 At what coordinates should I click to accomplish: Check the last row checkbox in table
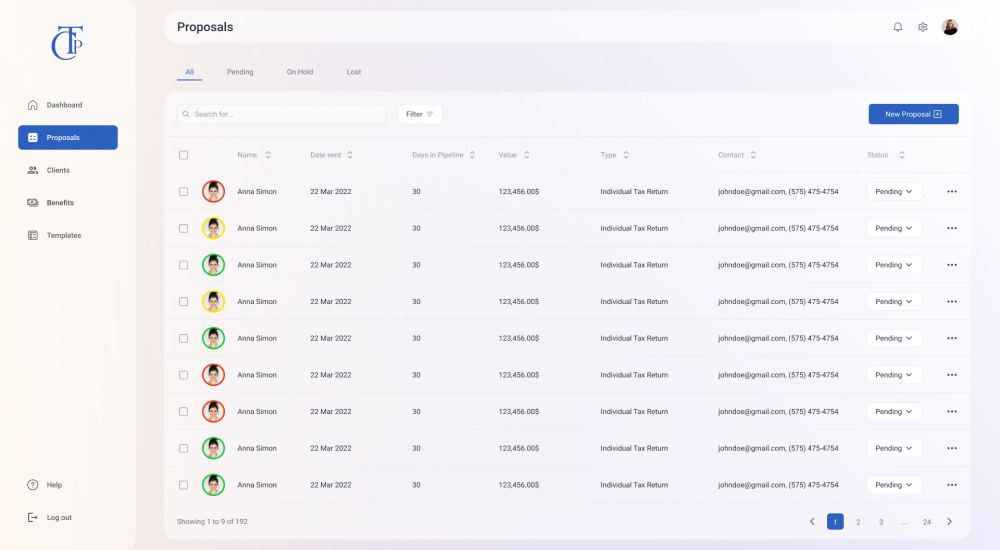tap(183, 485)
